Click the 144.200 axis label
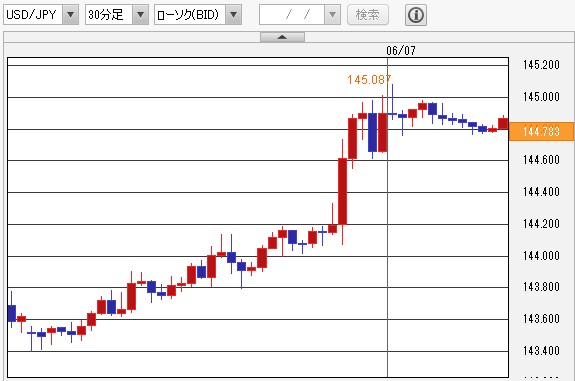This screenshot has height=381, width=575. (541, 224)
